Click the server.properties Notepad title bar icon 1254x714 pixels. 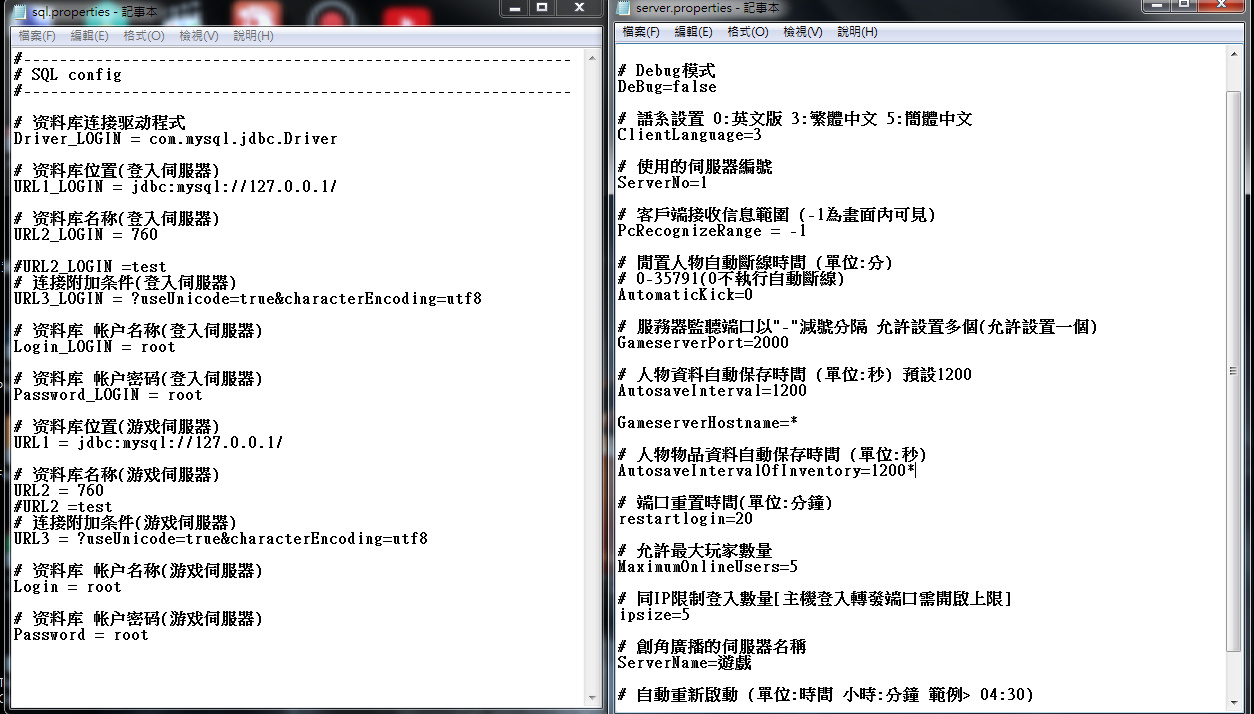[x=624, y=8]
